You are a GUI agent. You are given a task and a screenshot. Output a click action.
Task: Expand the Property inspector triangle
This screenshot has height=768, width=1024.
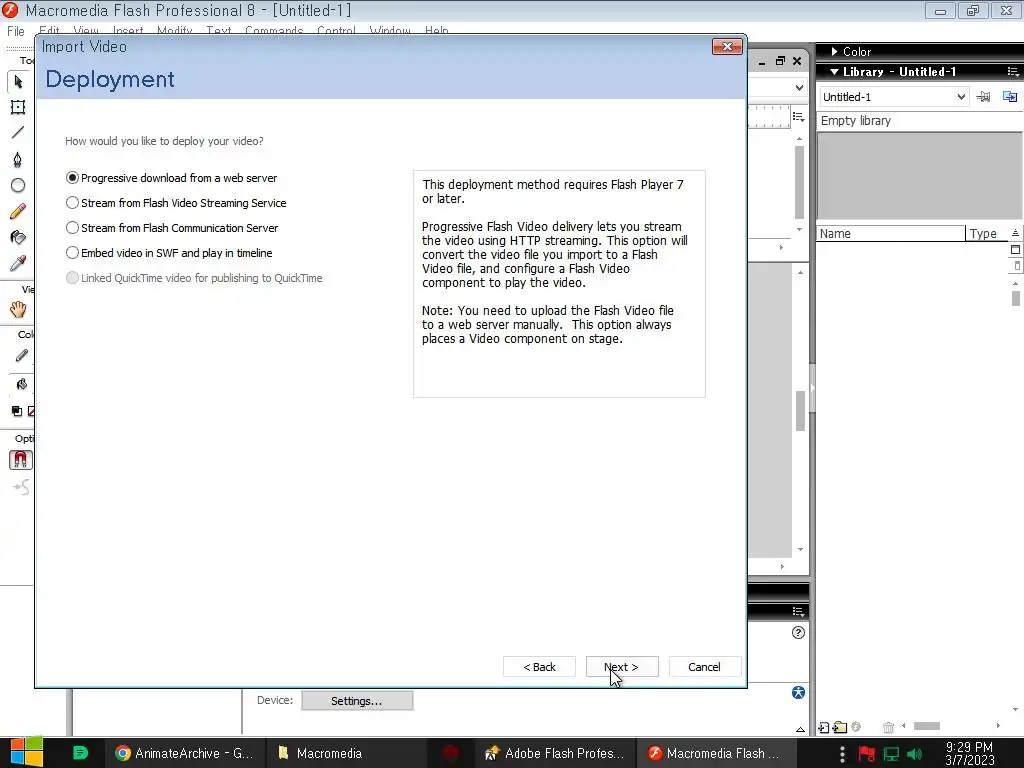click(x=801, y=729)
